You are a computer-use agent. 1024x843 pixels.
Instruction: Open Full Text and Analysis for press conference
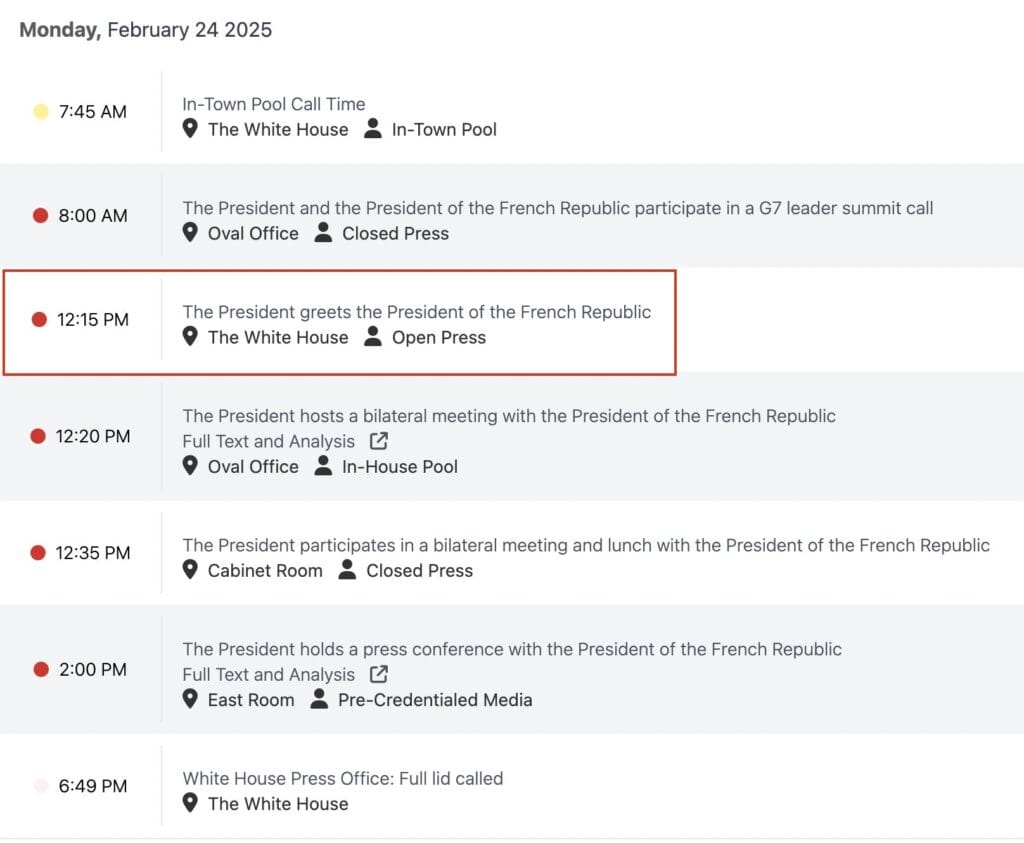click(268, 675)
